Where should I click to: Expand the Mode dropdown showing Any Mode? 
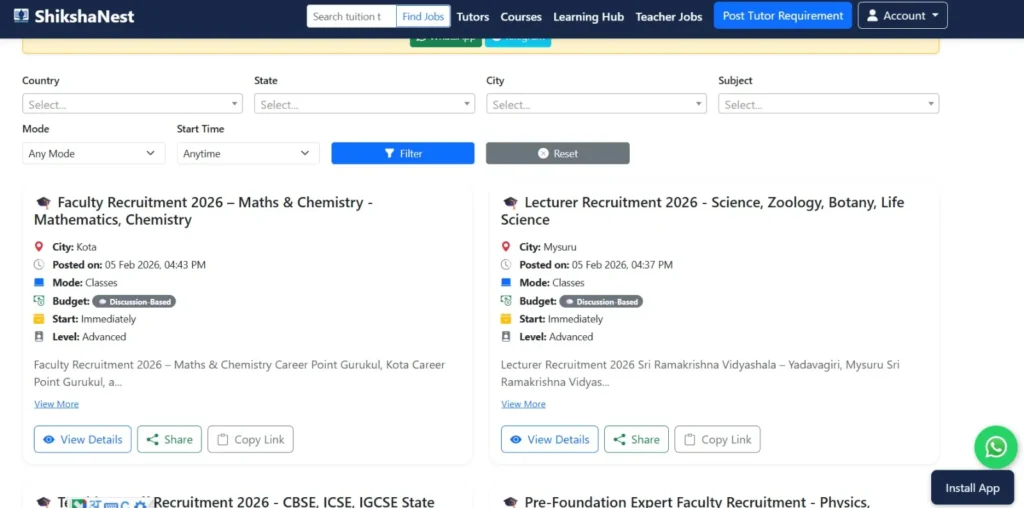[x=93, y=154]
